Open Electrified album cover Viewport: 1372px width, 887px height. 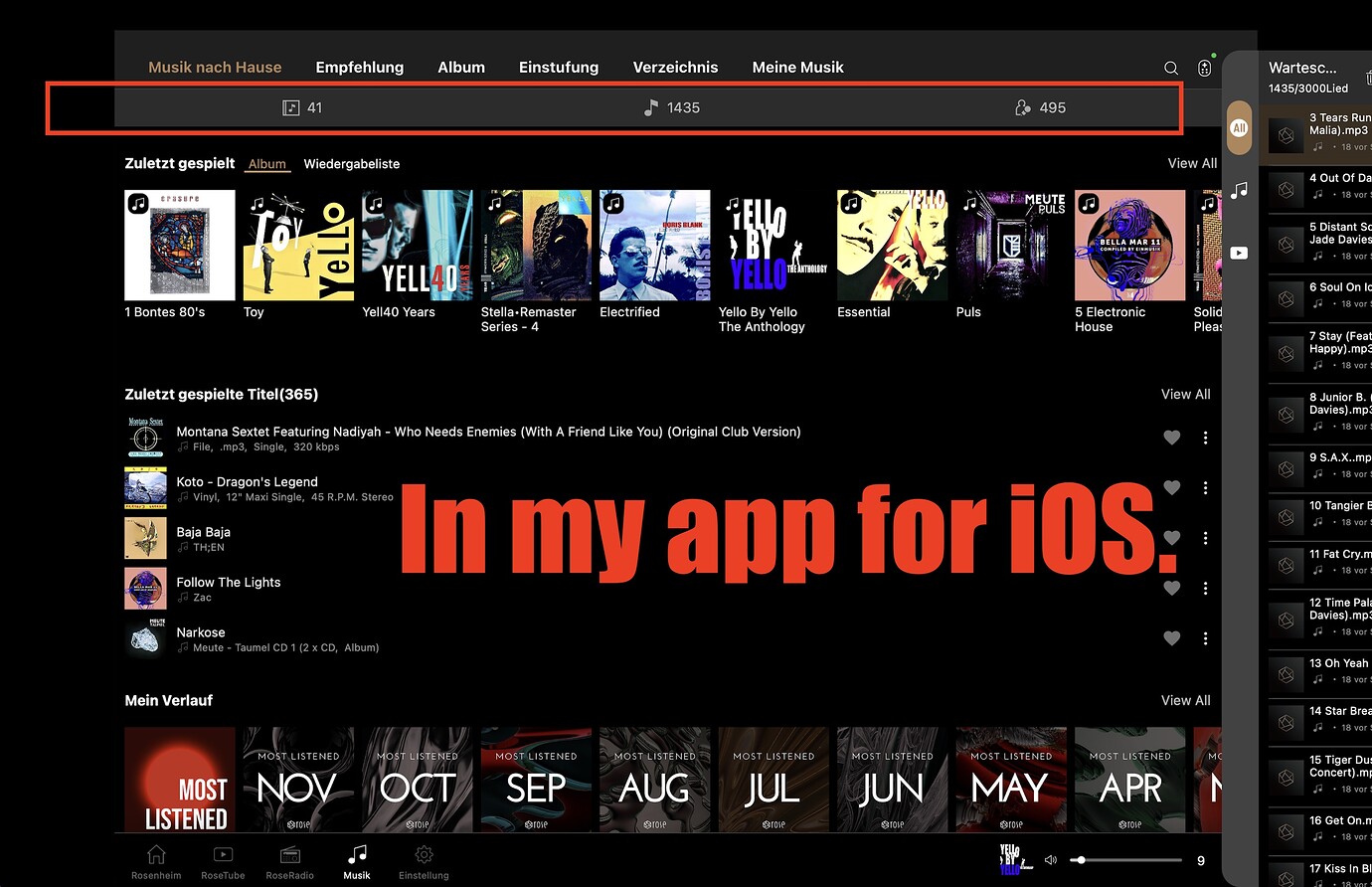(x=655, y=245)
